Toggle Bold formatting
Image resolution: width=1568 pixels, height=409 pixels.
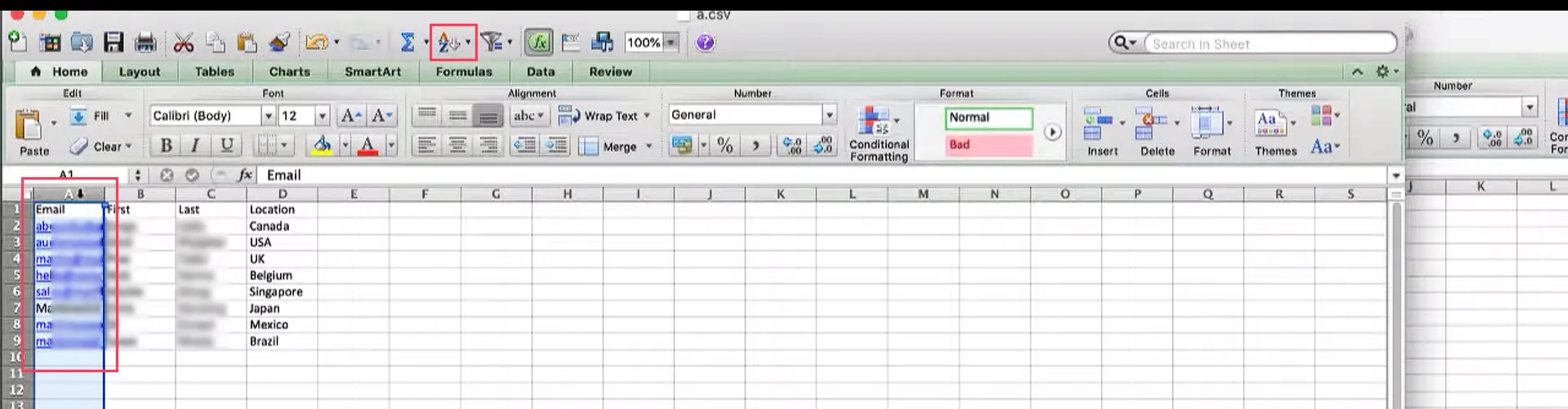(x=167, y=146)
